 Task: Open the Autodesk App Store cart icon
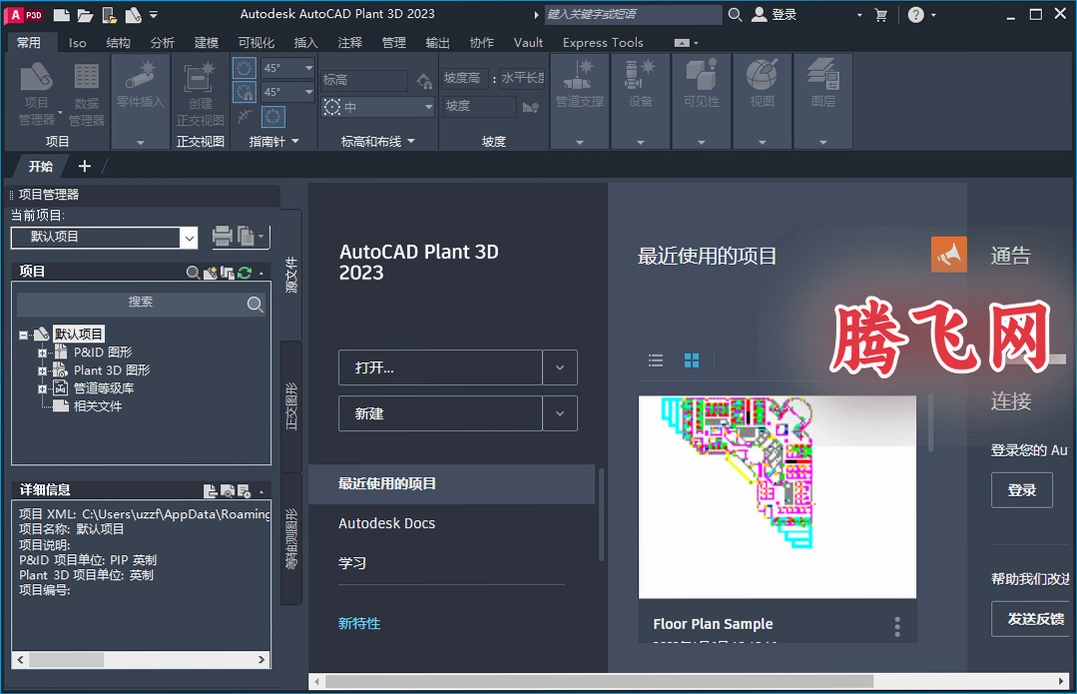881,15
